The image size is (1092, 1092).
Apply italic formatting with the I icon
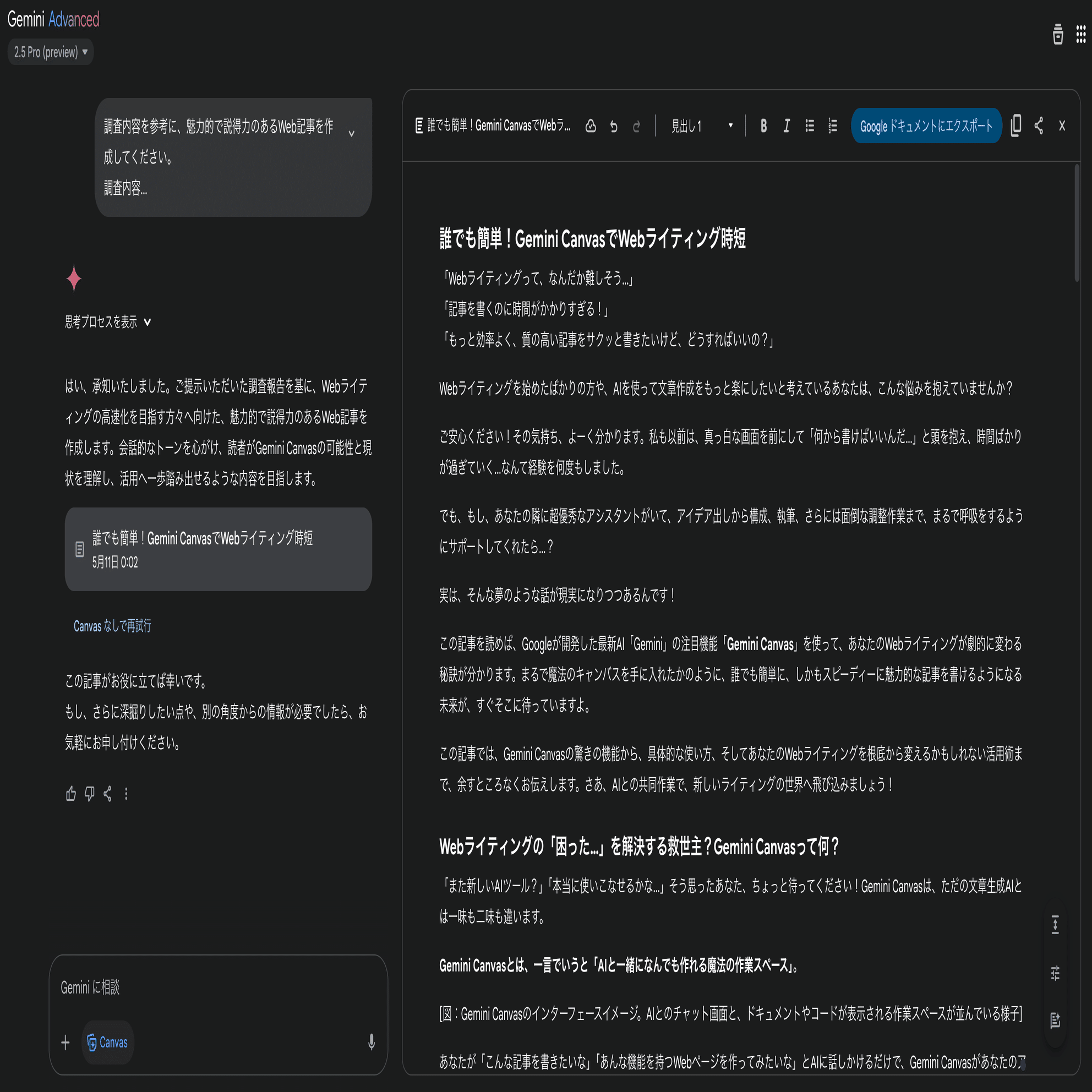786,127
